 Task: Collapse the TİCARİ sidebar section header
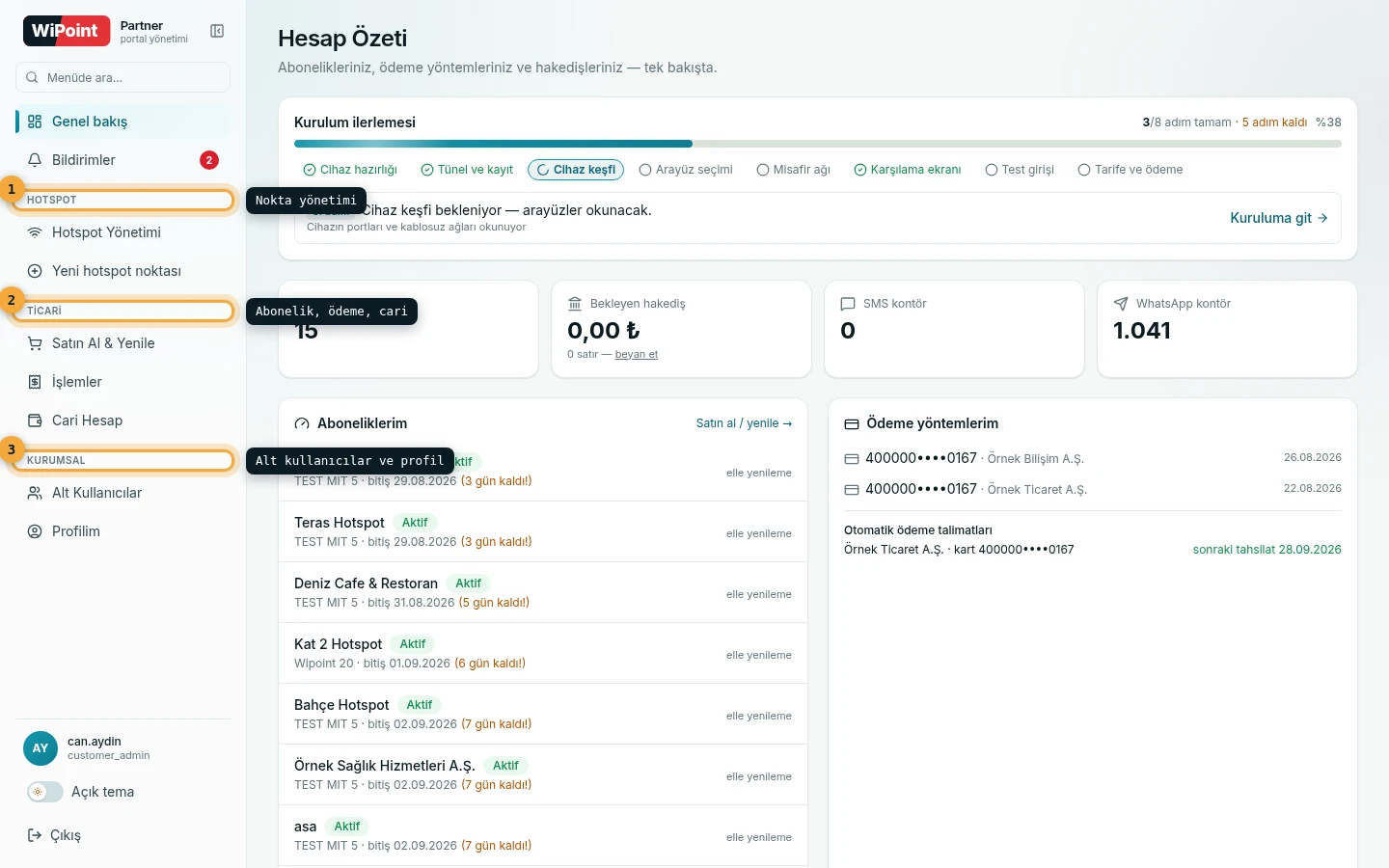point(124,311)
